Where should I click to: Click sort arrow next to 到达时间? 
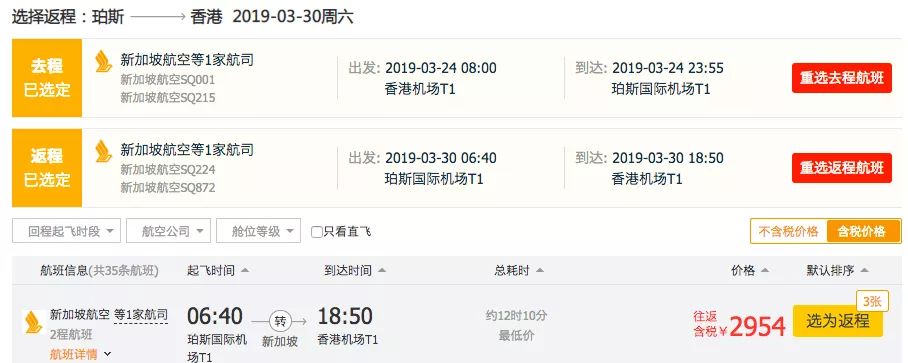pyautogui.click(x=381, y=270)
